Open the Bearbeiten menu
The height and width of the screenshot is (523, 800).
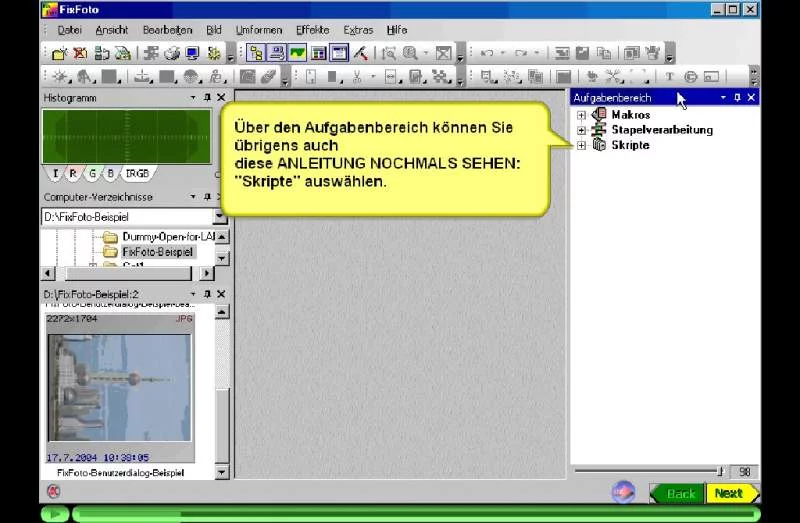[167, 30]
